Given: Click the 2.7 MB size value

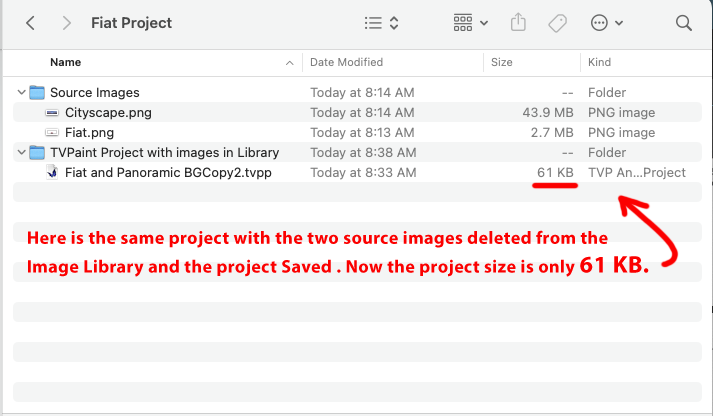Looking at the screenshot, I should click(552, 132).
